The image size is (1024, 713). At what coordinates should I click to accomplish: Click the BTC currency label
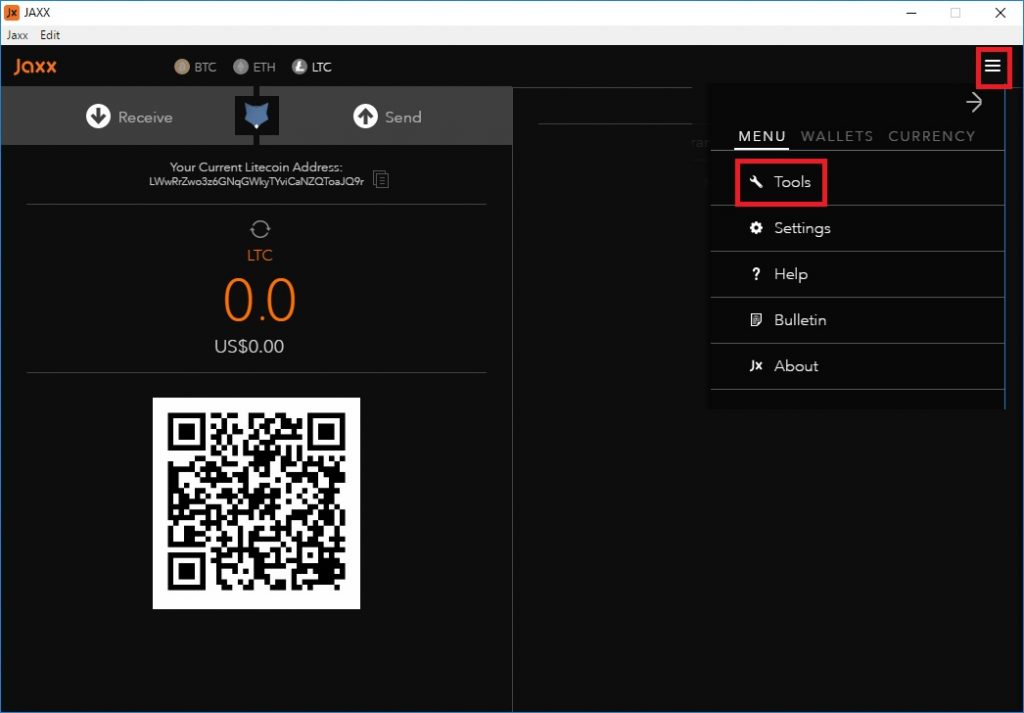click(205, 67)
